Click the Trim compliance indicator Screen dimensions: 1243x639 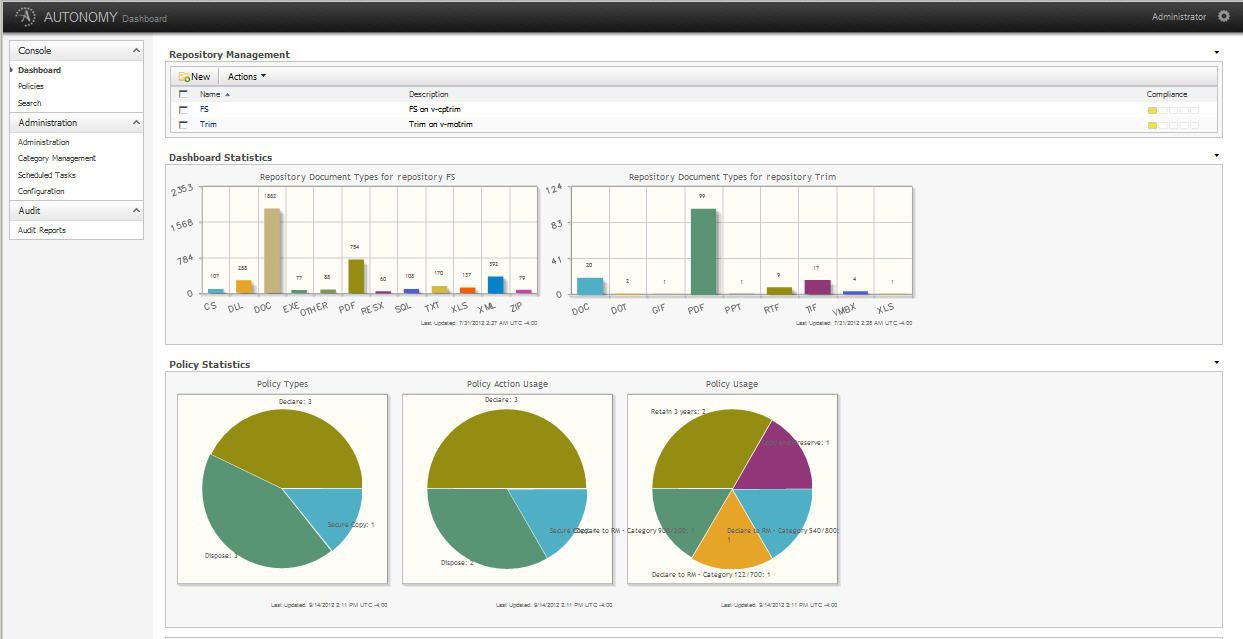[1172, 125]
